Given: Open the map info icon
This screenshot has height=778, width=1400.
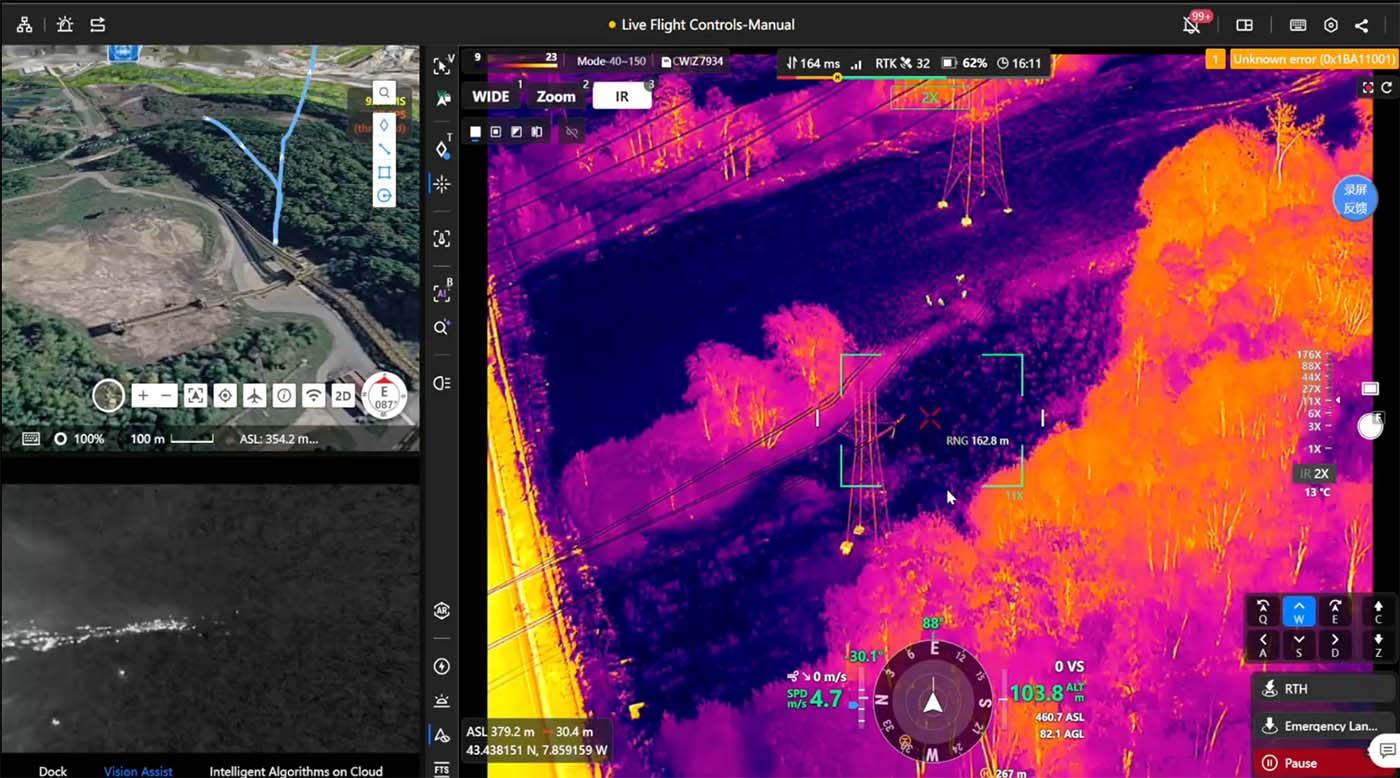Looking at the screenshot, I should (284, 396).
